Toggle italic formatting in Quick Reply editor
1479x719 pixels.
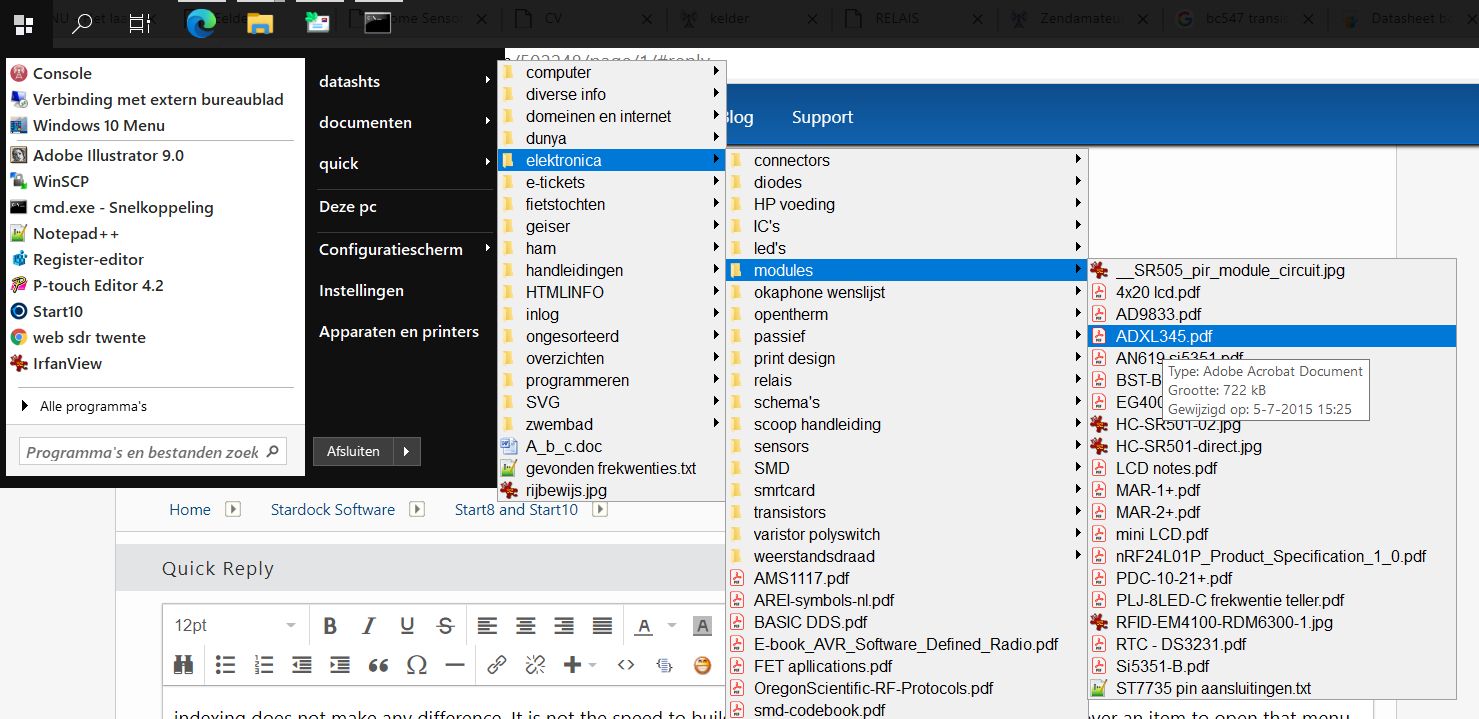coord(369,626)
